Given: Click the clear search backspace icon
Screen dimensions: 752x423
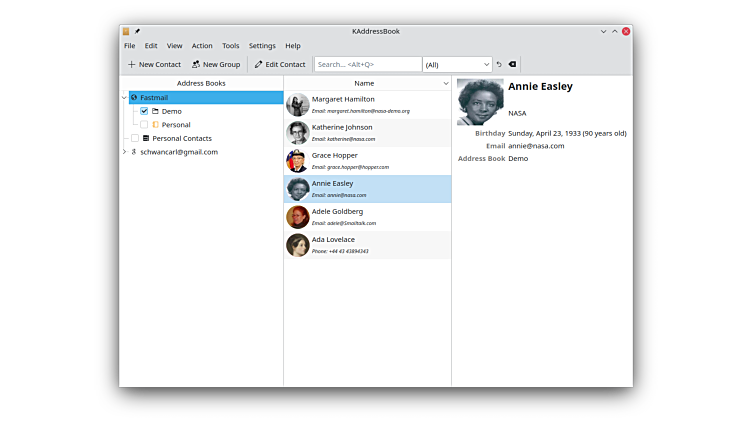Looking at the screenshot, I should [x=512, y=64].
